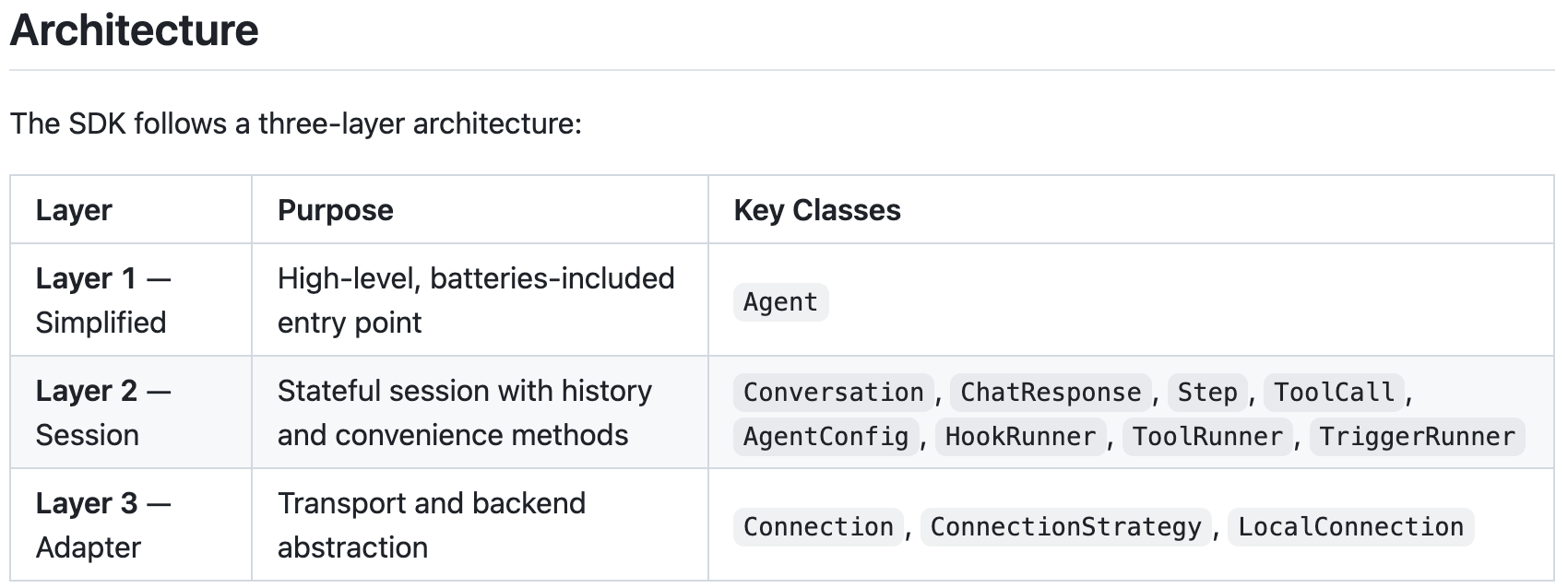
Task: Select the Layer 2 — Session cell
Action: (131, 413)
